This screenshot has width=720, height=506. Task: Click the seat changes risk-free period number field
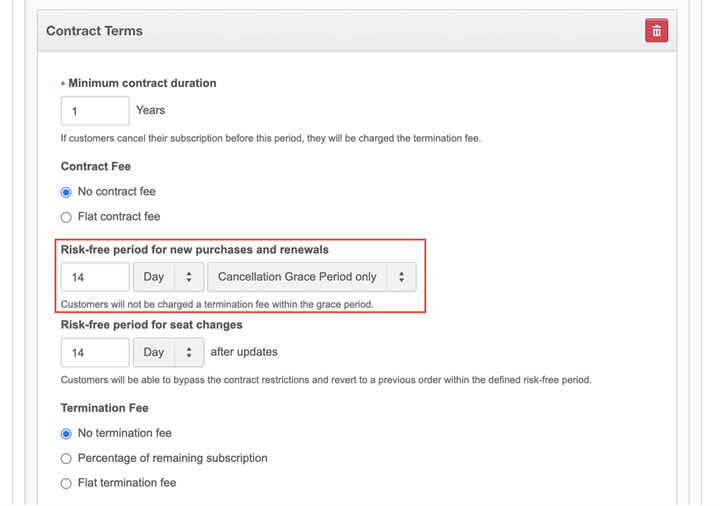pos(95,352)
